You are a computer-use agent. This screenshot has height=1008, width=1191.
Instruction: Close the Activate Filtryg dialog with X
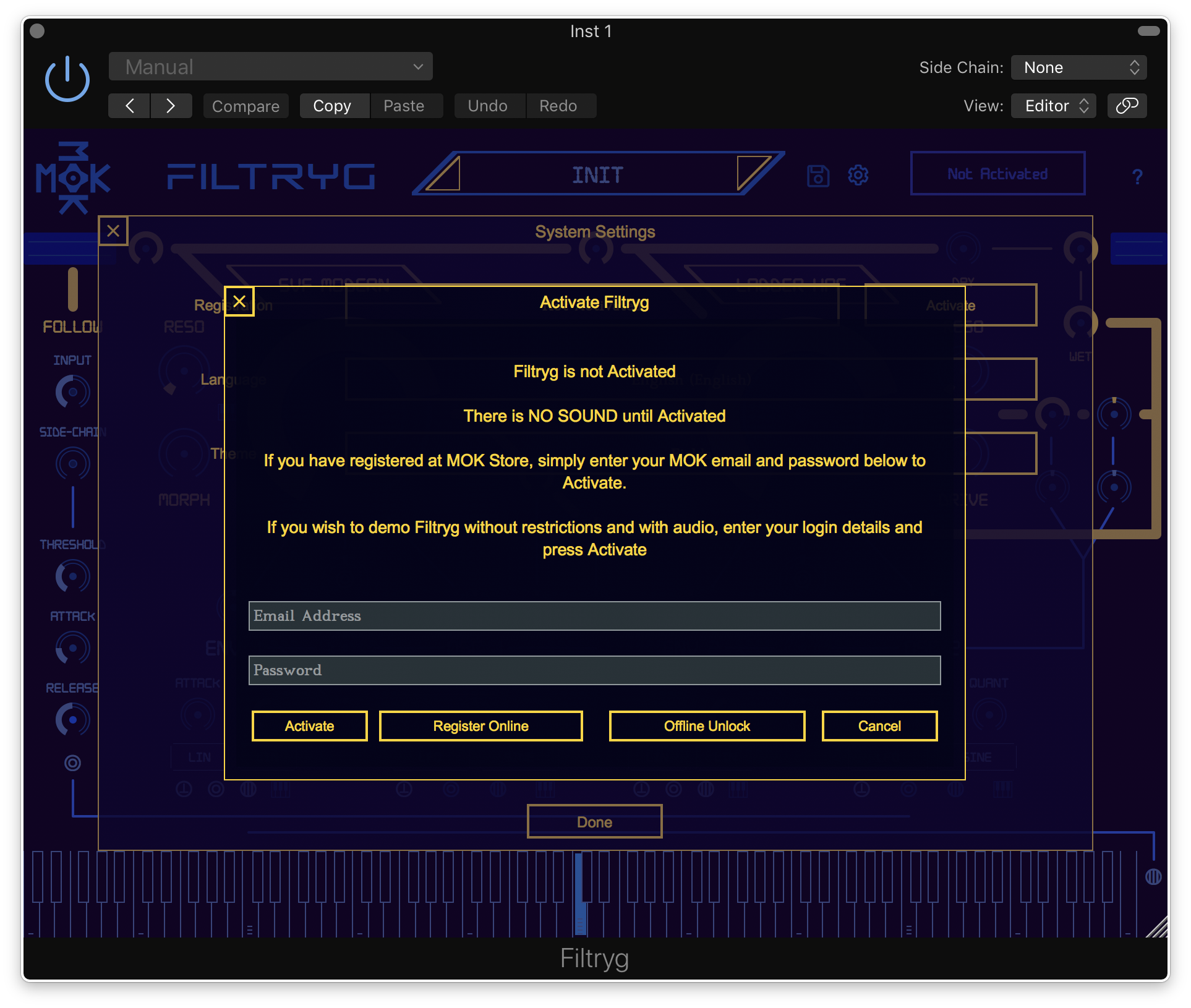pos(239,302)
